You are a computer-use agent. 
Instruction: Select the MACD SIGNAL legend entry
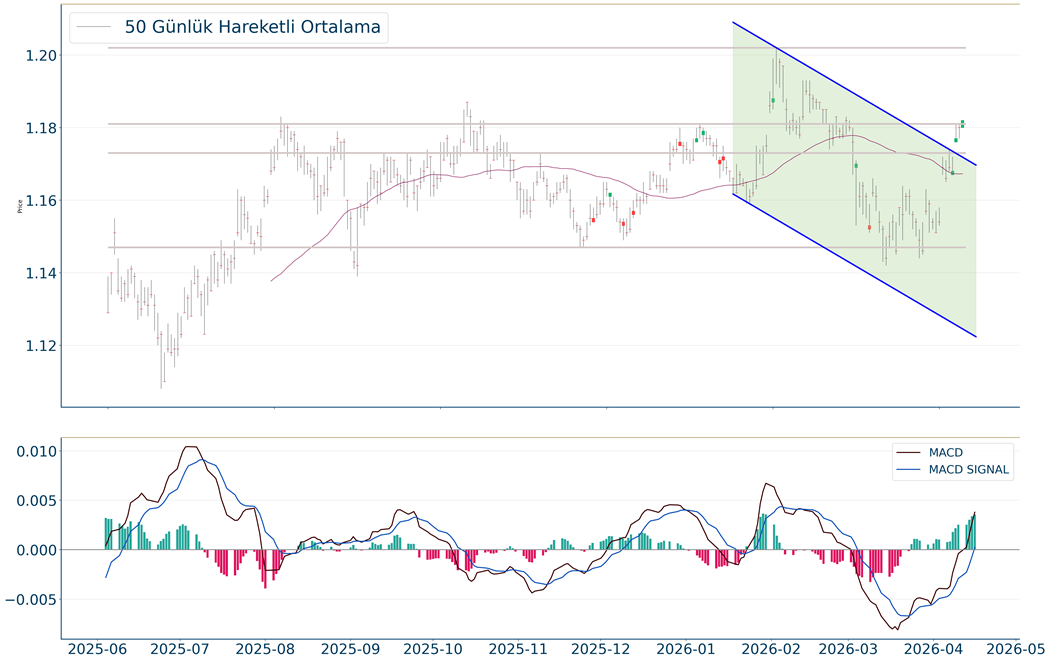[x=968, y=470]
